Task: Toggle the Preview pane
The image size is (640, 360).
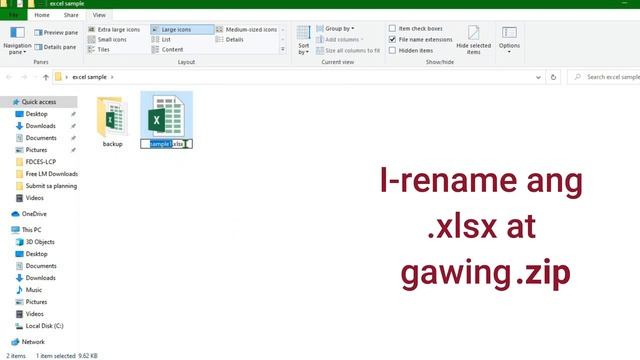Action: (x=56, y=32)
